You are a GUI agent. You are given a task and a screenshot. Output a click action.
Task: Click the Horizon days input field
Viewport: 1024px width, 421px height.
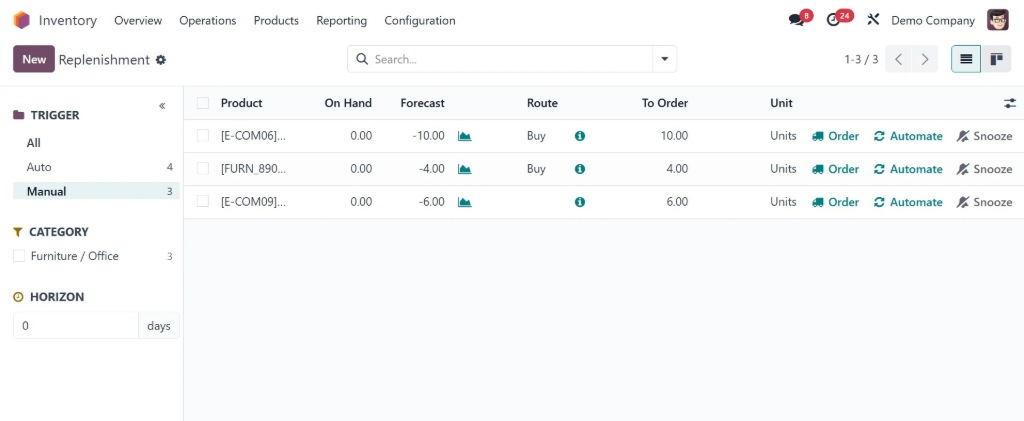[75, 326]
